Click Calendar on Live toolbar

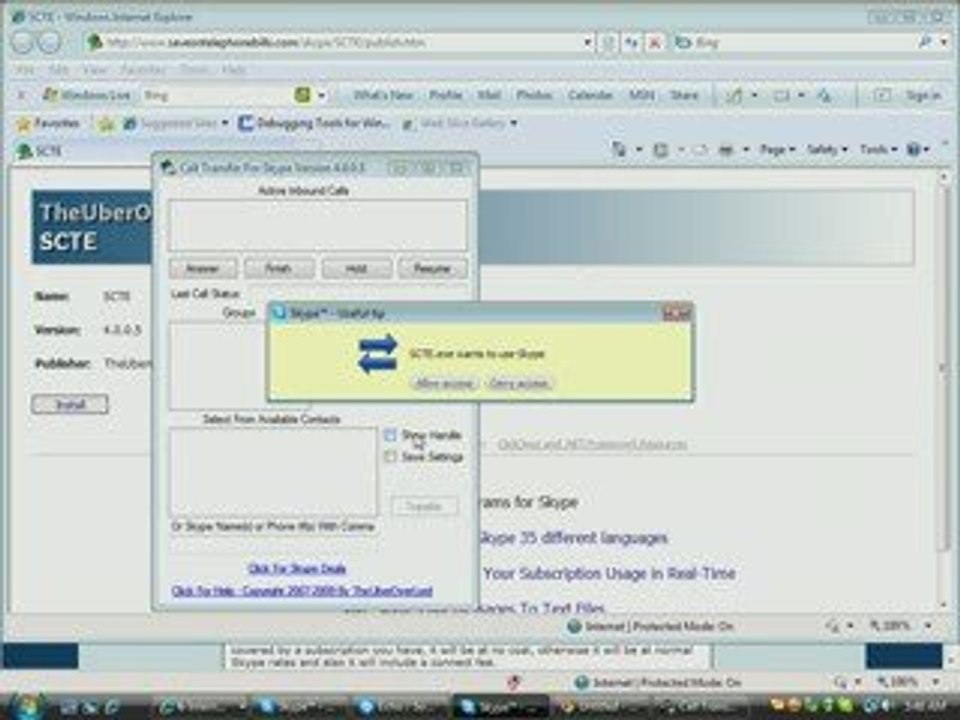coord(590,95)
